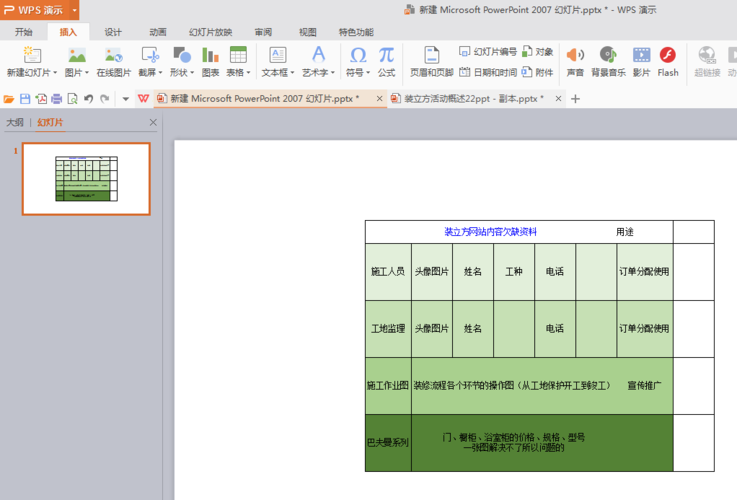Click the Table 表格 icon
This screenshot has height=500, width=737.
point(238,55)
